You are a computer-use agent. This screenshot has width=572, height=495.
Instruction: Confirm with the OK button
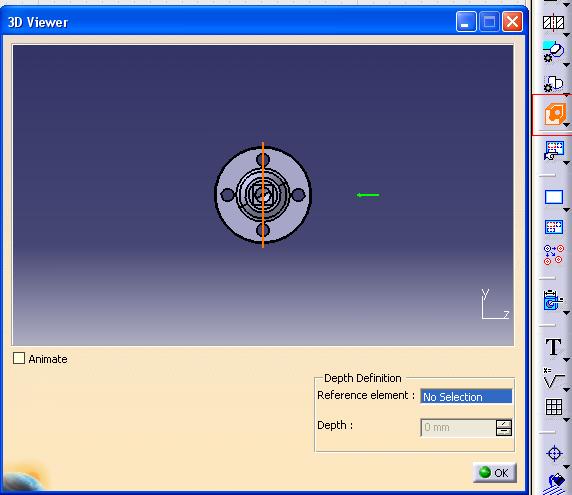click(495, 473)
